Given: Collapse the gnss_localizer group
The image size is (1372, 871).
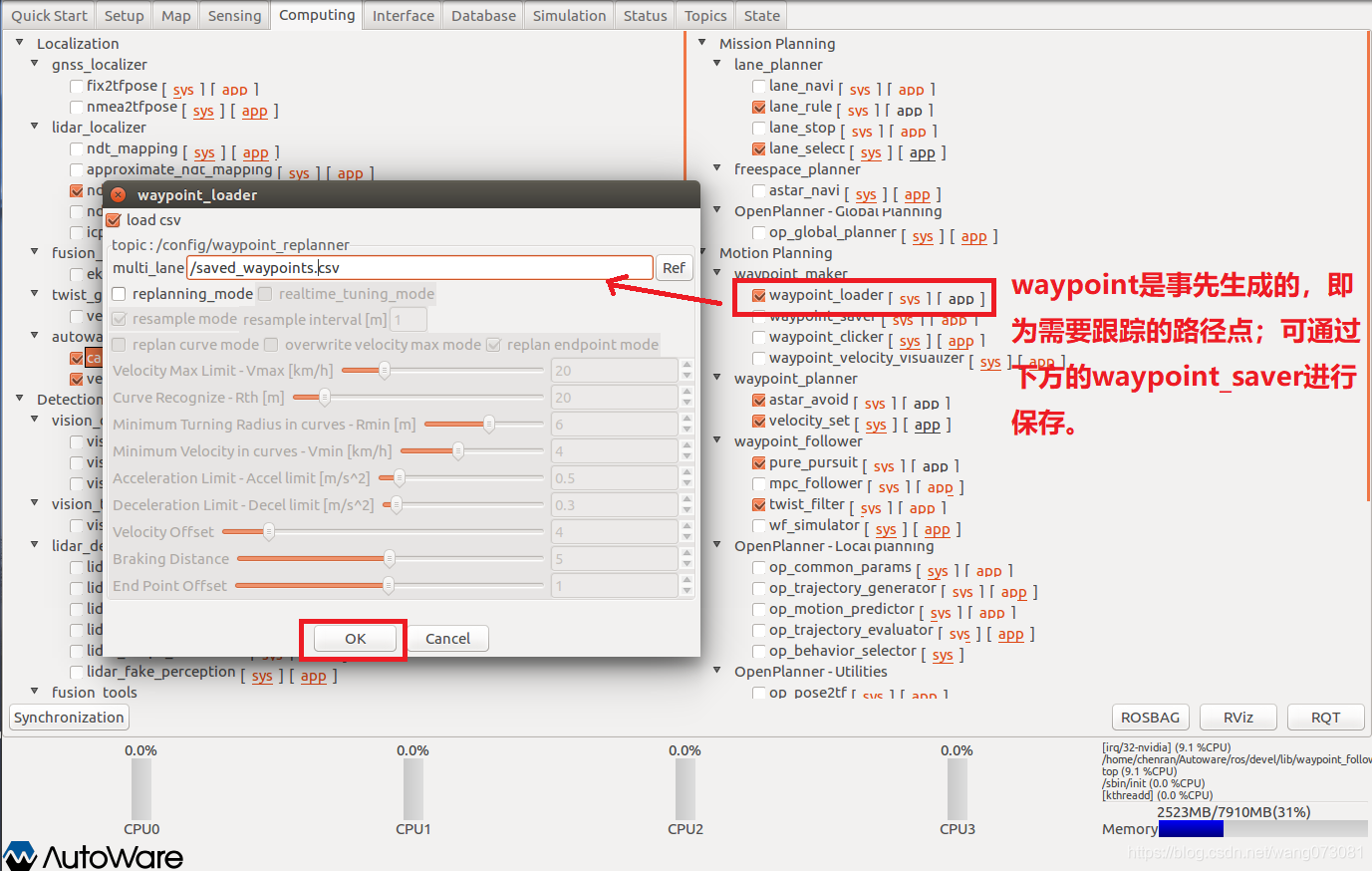Looking at the screenshot, I should click(35, 64).
